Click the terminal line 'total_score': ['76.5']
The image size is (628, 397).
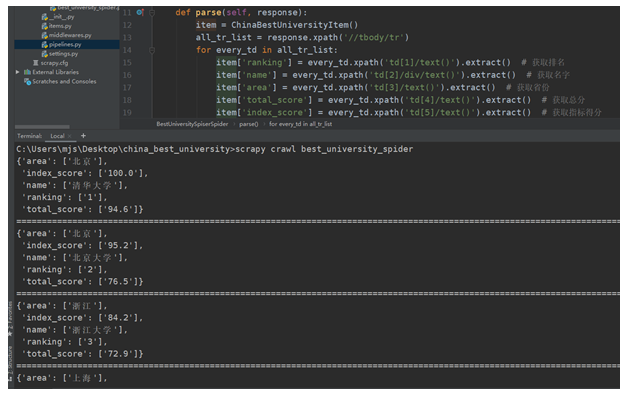83,282
